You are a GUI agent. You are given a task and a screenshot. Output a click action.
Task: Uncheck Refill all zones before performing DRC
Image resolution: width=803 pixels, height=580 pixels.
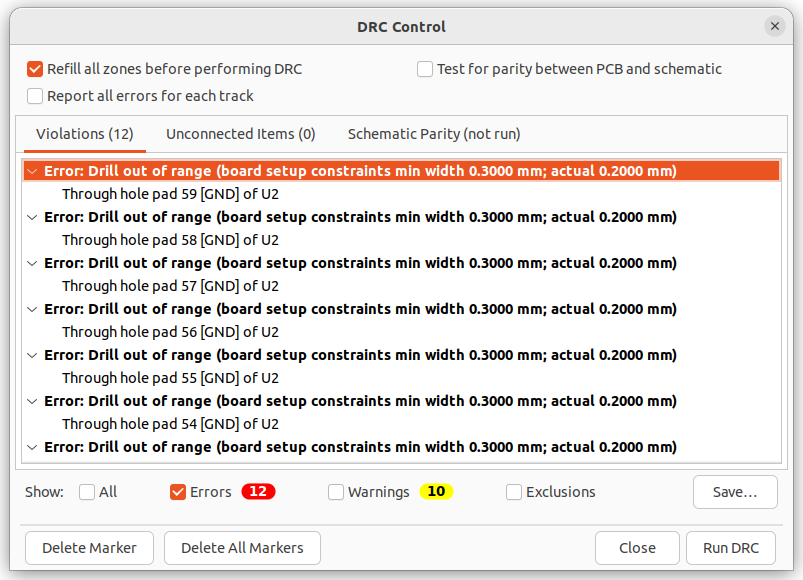(35, 69)
